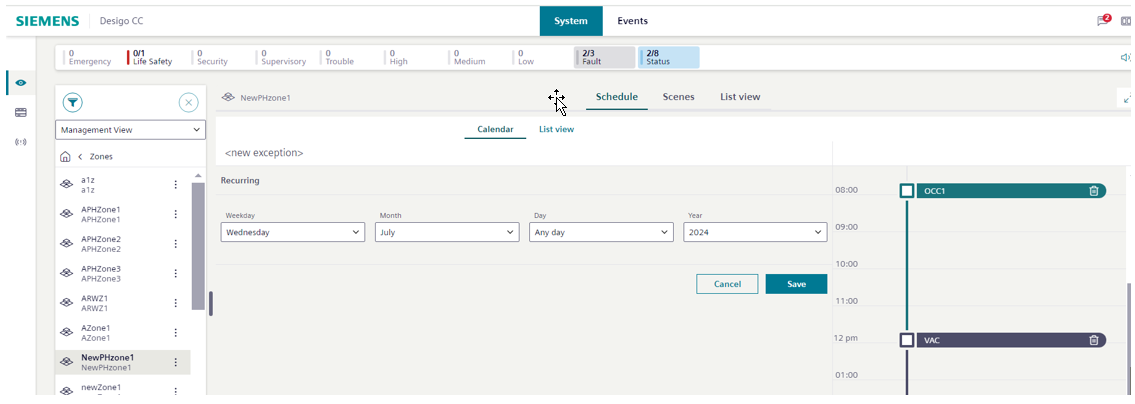Image resolution: width=1135 pixels, height=404 pixels.
Task: Open the filter icon above Management View
Action: pos(73,102)
